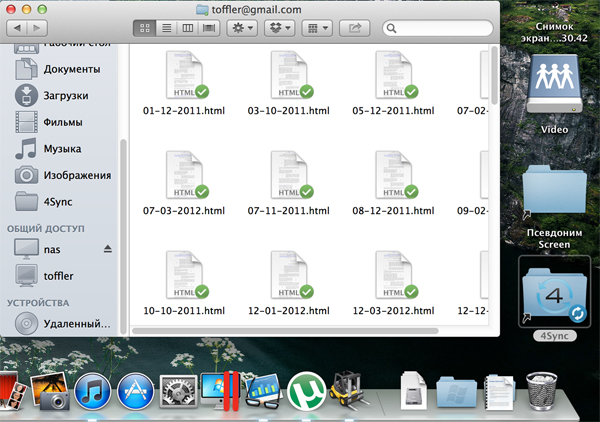Viewport: 600px width, 422px height.
Task: Open Документы in the sidebar
Action: (70, 70)
